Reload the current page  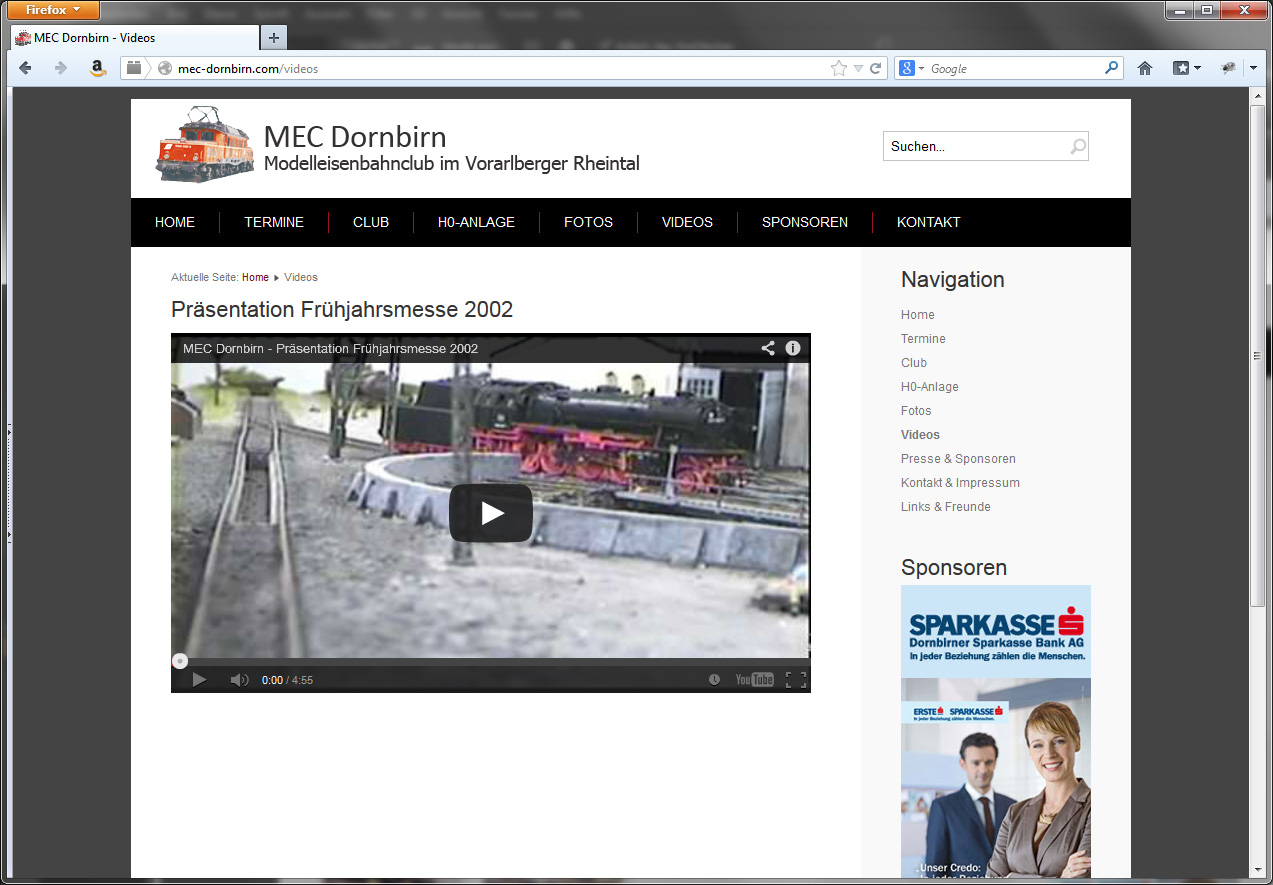point(876,69)
